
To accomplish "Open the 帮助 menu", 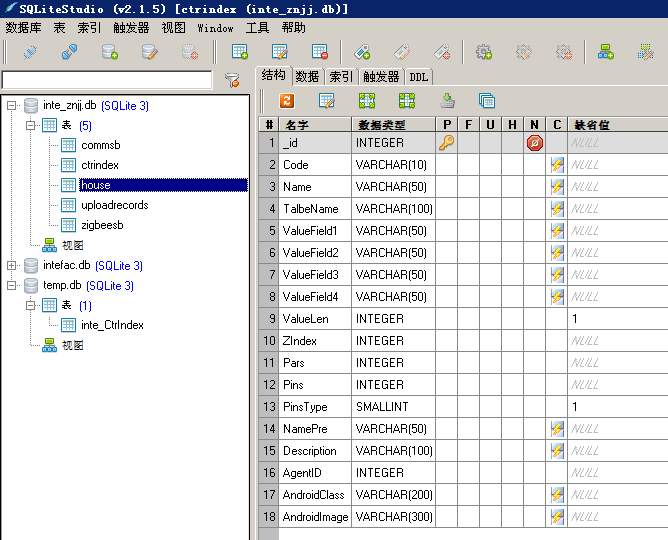I will (294, 28).
